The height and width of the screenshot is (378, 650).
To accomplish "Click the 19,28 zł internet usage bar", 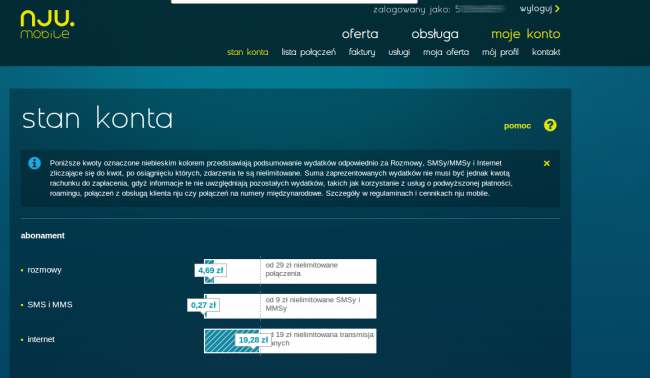I will pyautogui.click(x=232, y=341).
